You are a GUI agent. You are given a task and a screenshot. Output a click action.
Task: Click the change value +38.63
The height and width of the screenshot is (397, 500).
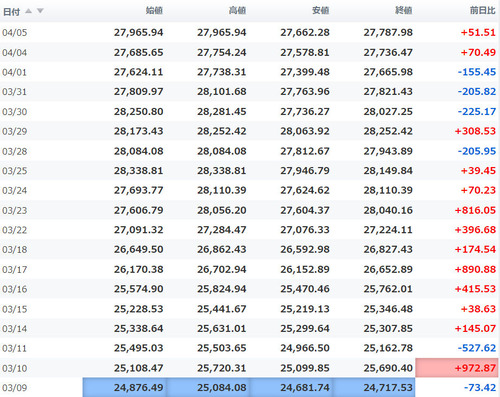coord(478,309)
